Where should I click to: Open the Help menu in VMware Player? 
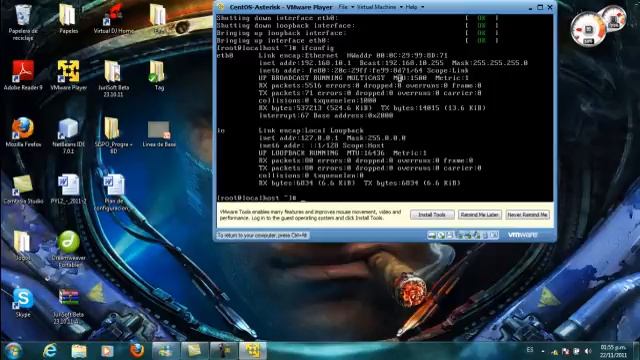tap(414, 7)
